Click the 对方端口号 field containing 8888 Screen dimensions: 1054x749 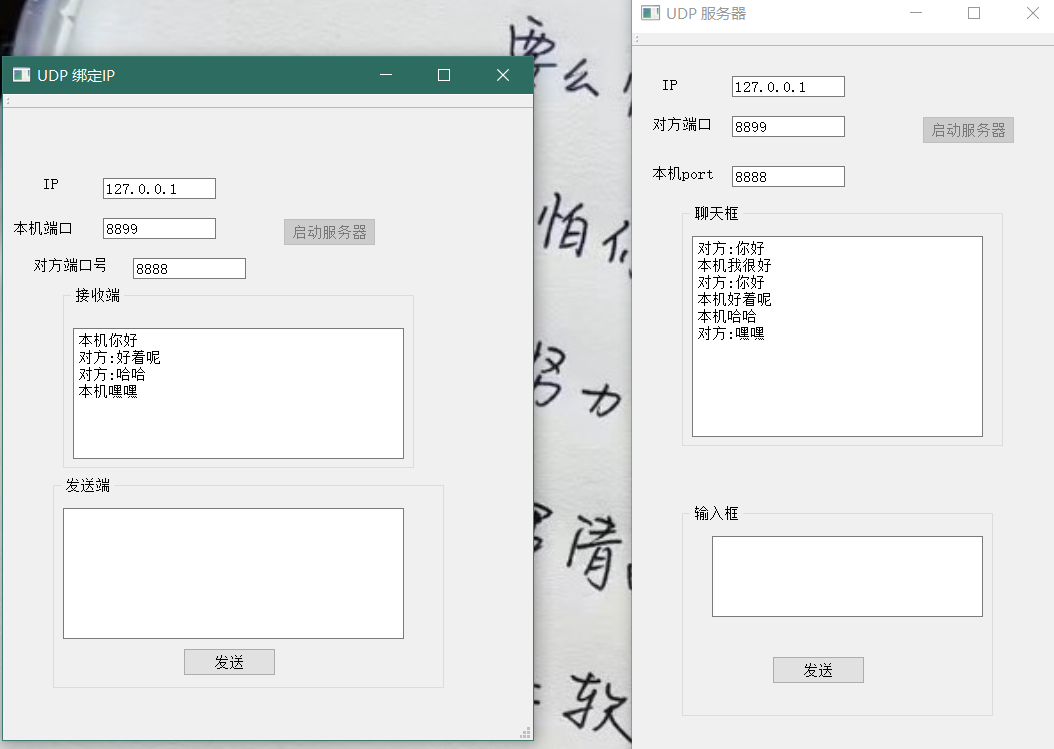coord(189,267)
